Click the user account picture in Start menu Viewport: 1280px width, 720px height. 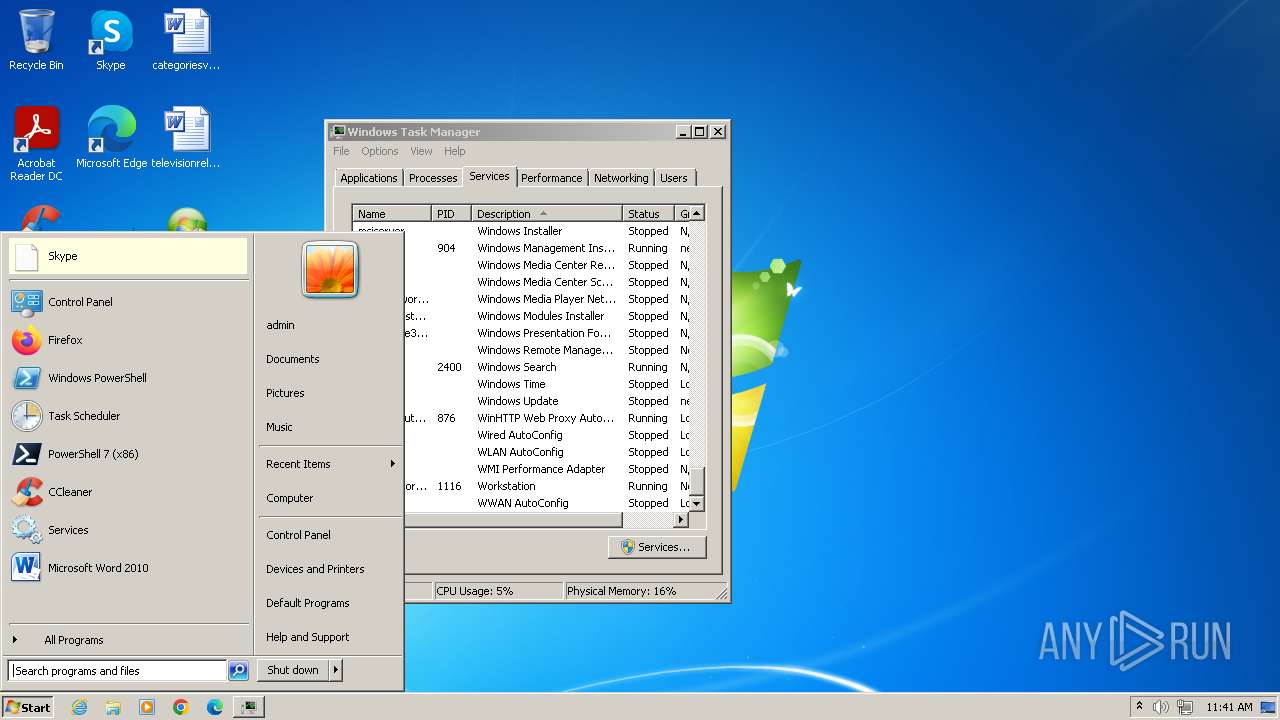(x=330, y=268)
